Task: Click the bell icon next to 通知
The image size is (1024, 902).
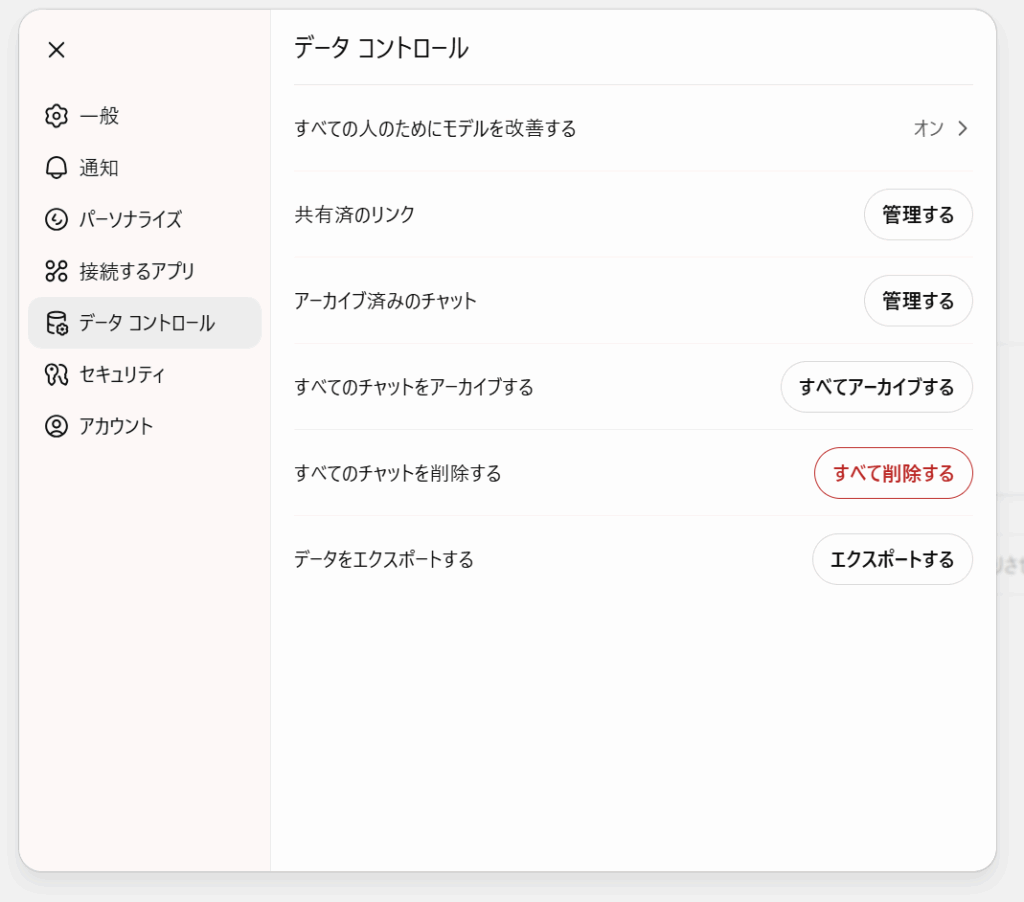Action: click(x=56, y=168)
